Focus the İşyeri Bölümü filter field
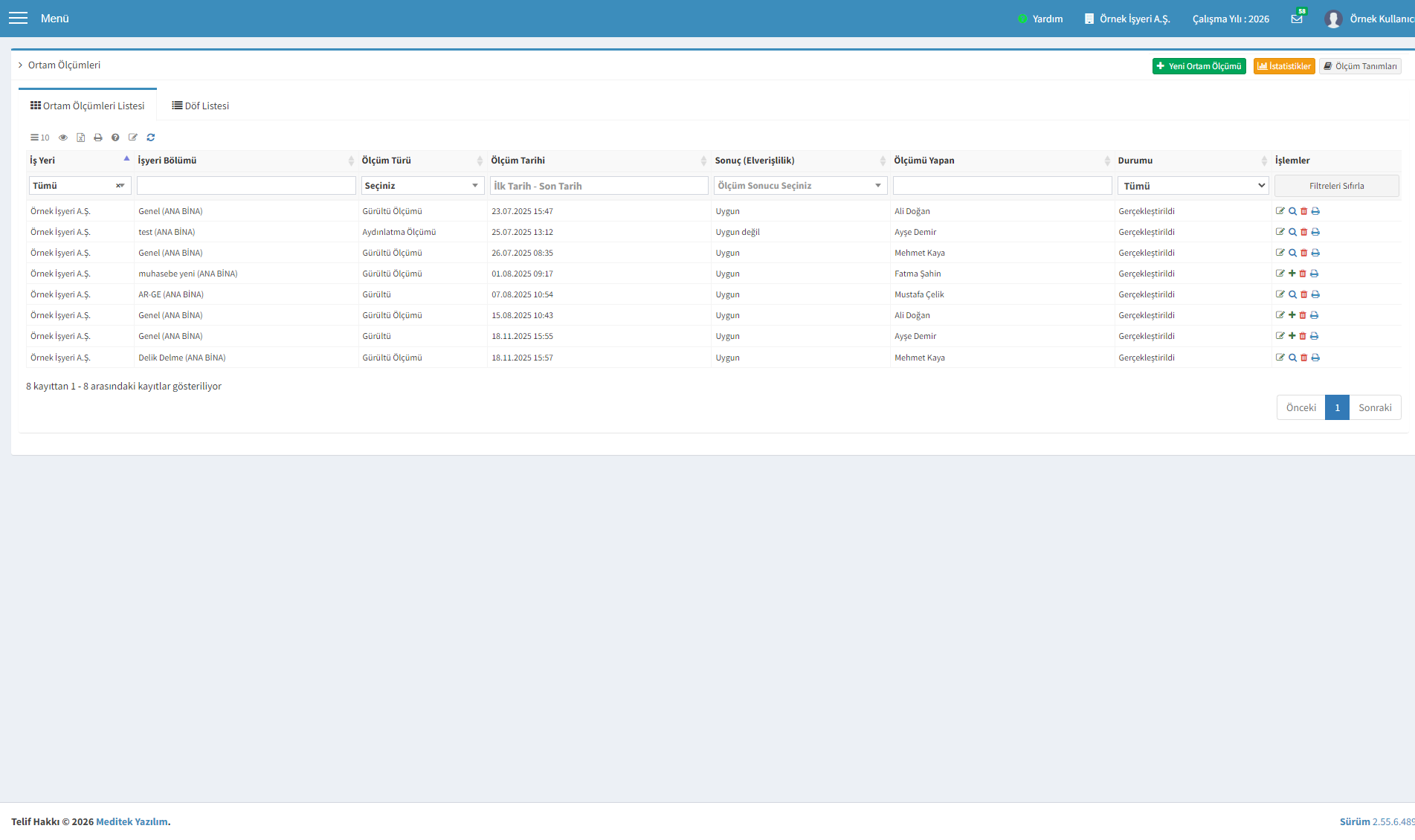The height and width of the screenshot is (840, 1415). pos(246,186)
